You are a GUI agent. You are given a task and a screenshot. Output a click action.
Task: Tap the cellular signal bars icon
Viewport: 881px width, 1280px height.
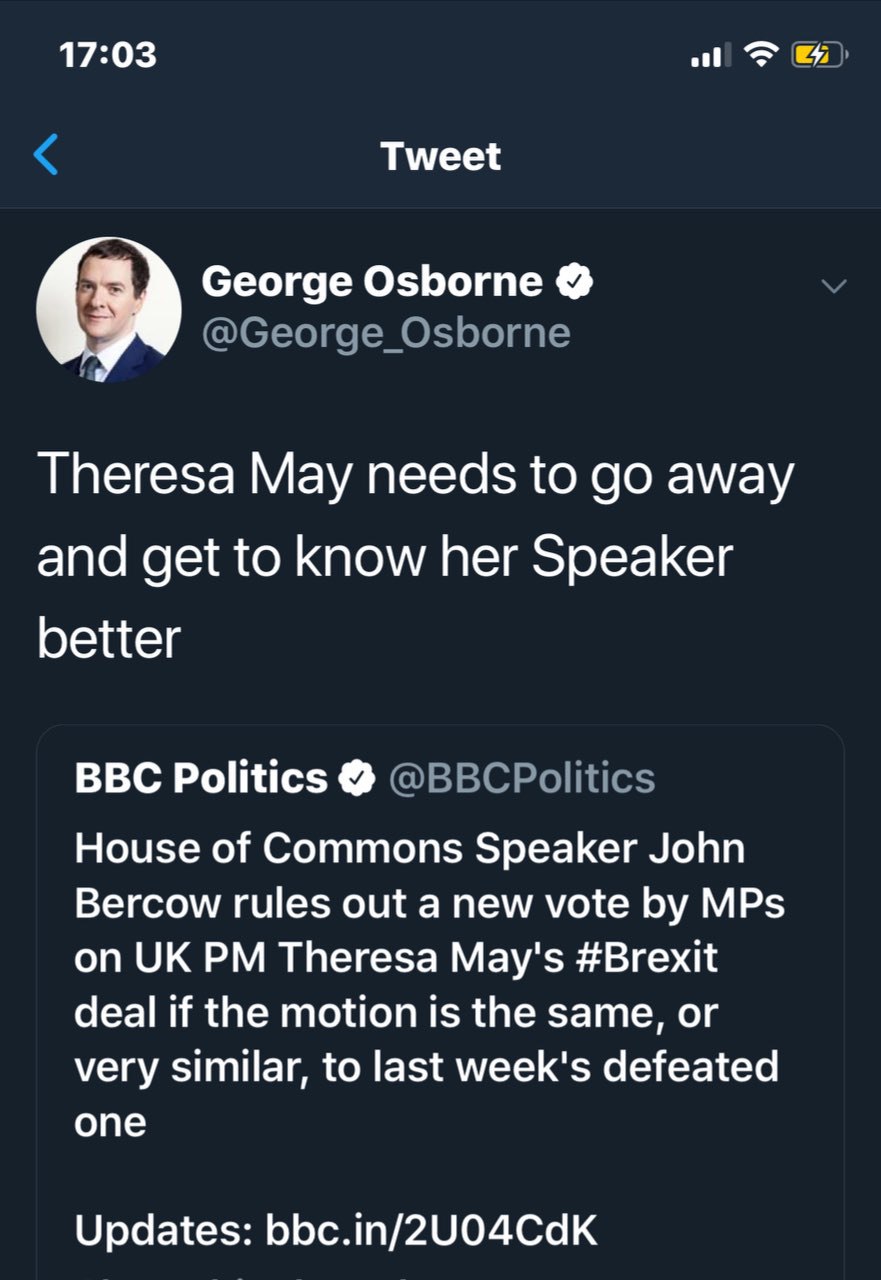(710, 56)
